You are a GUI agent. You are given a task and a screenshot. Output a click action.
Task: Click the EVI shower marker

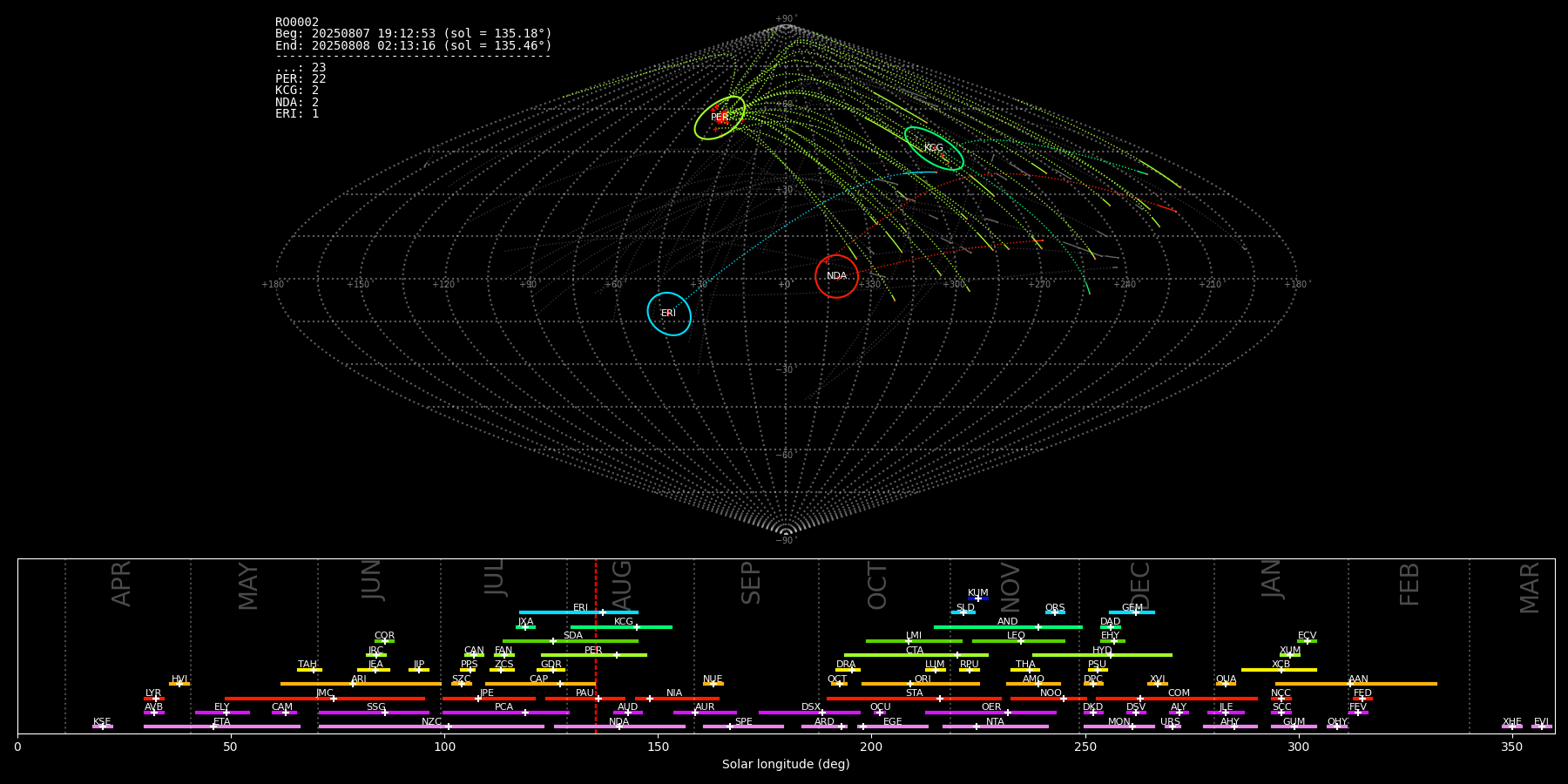click(1541, 727)
